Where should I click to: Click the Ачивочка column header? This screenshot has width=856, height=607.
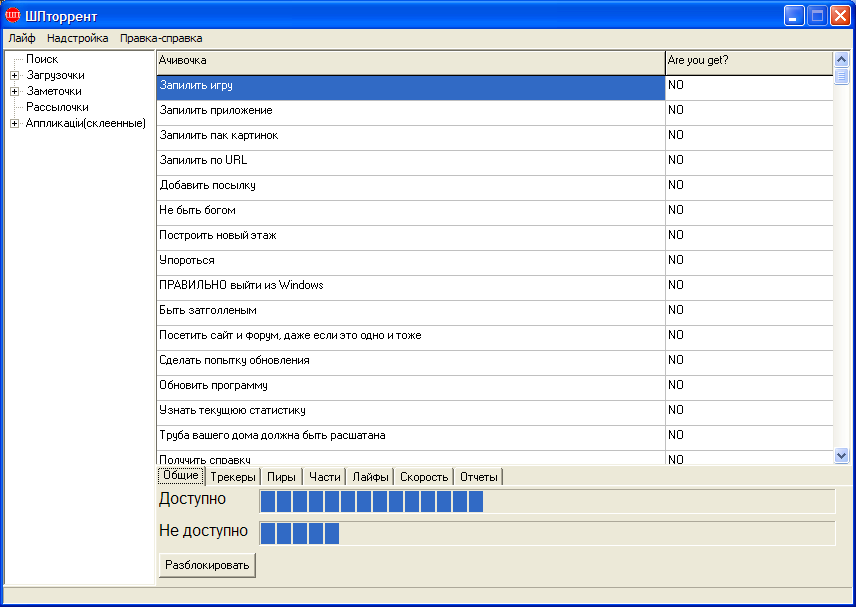[410, 62]
